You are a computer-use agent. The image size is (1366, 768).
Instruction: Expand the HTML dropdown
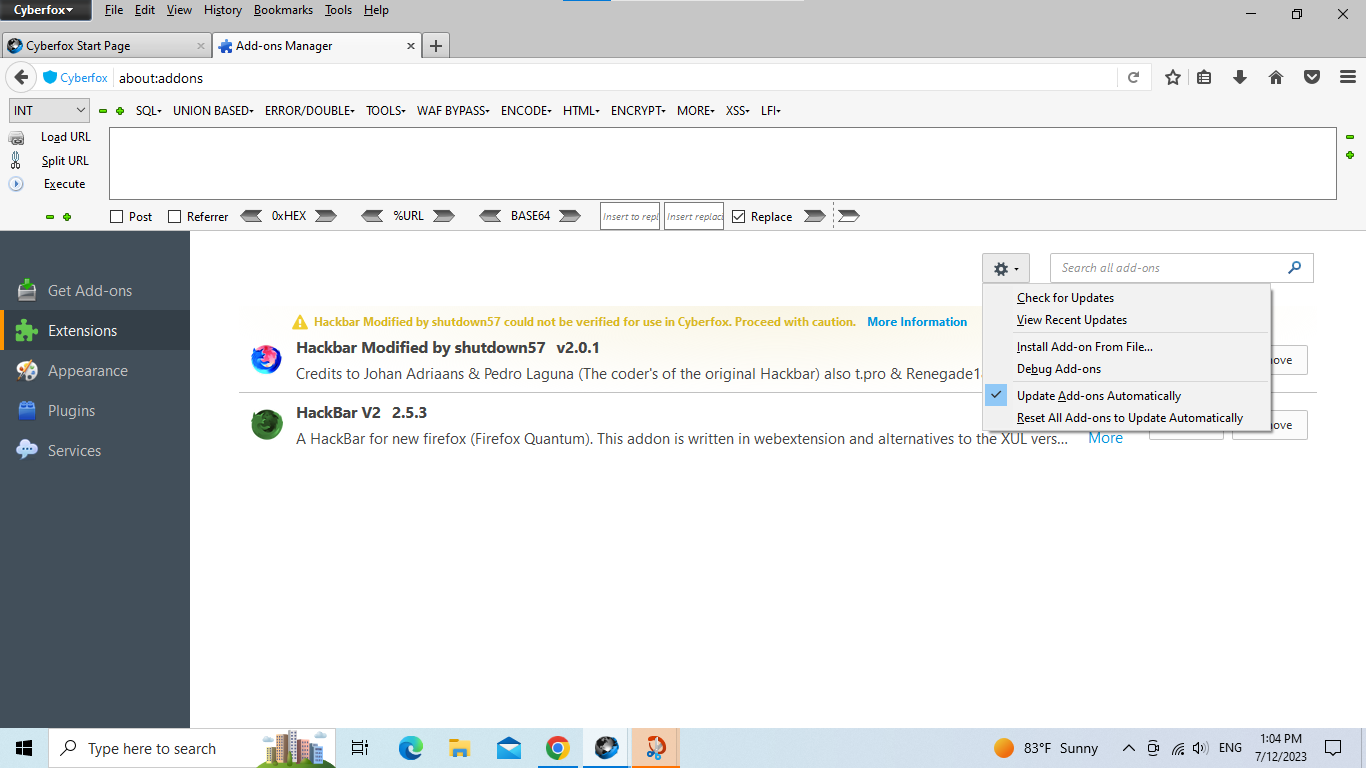click(582, 111)
